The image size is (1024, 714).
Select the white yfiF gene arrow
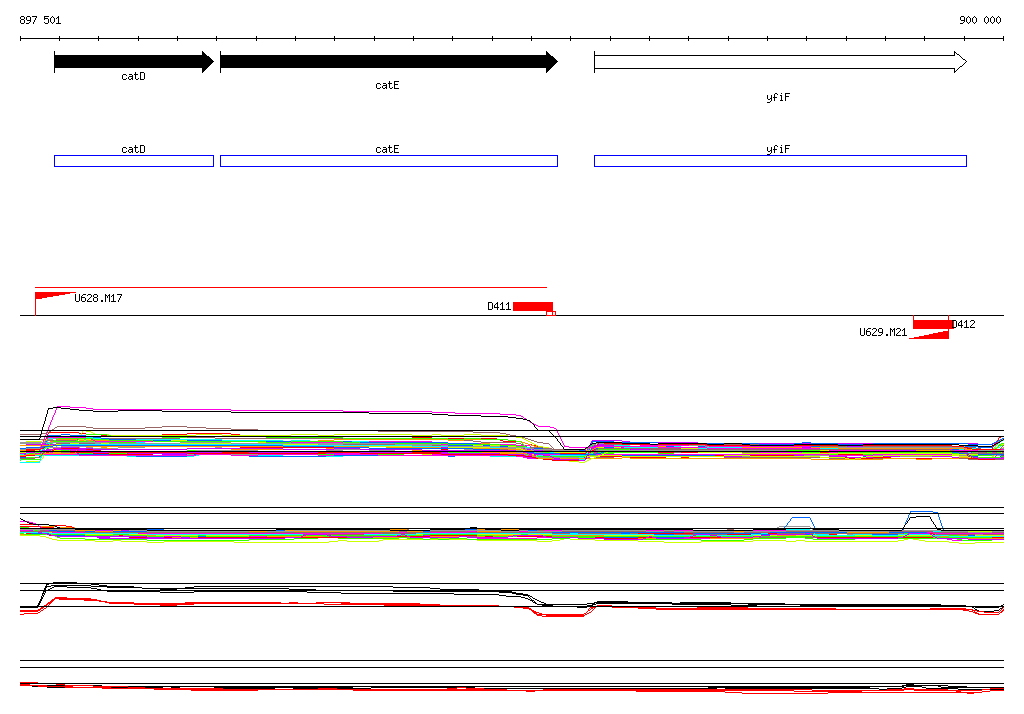coord(780,62)
